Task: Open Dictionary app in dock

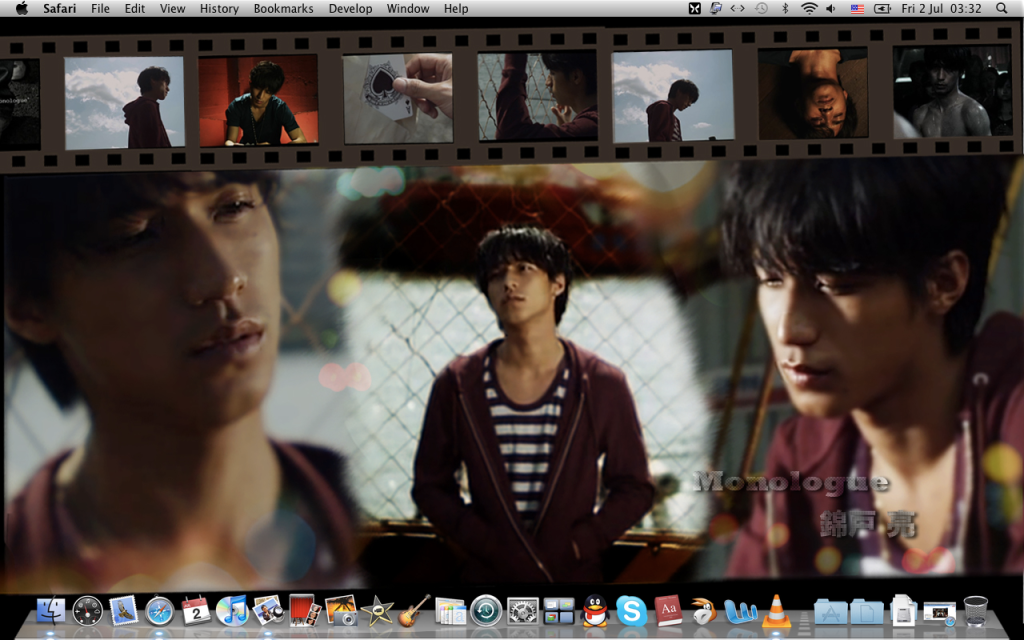Action: tap(667, 610)
